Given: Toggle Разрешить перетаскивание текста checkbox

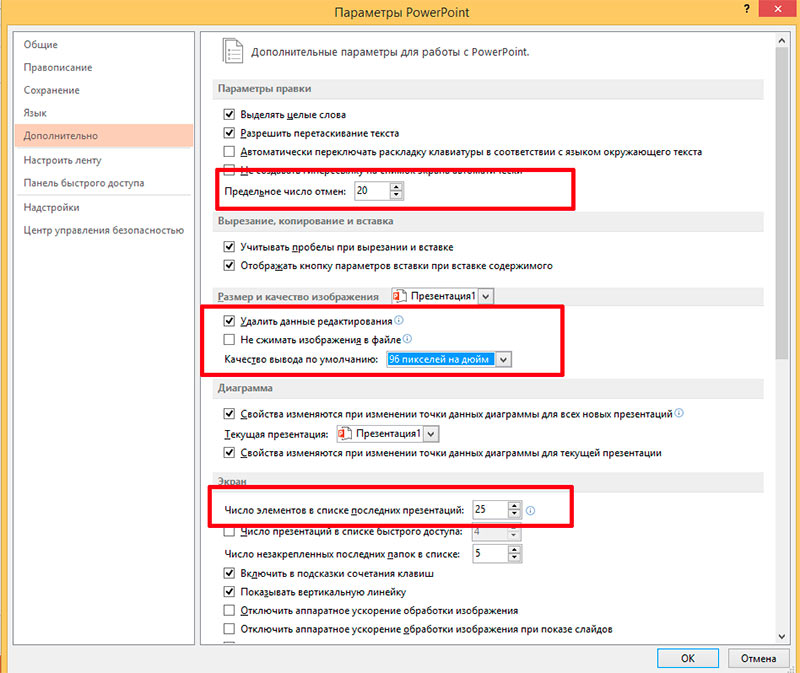Looking at the screenshot, I should pos(229,133).
